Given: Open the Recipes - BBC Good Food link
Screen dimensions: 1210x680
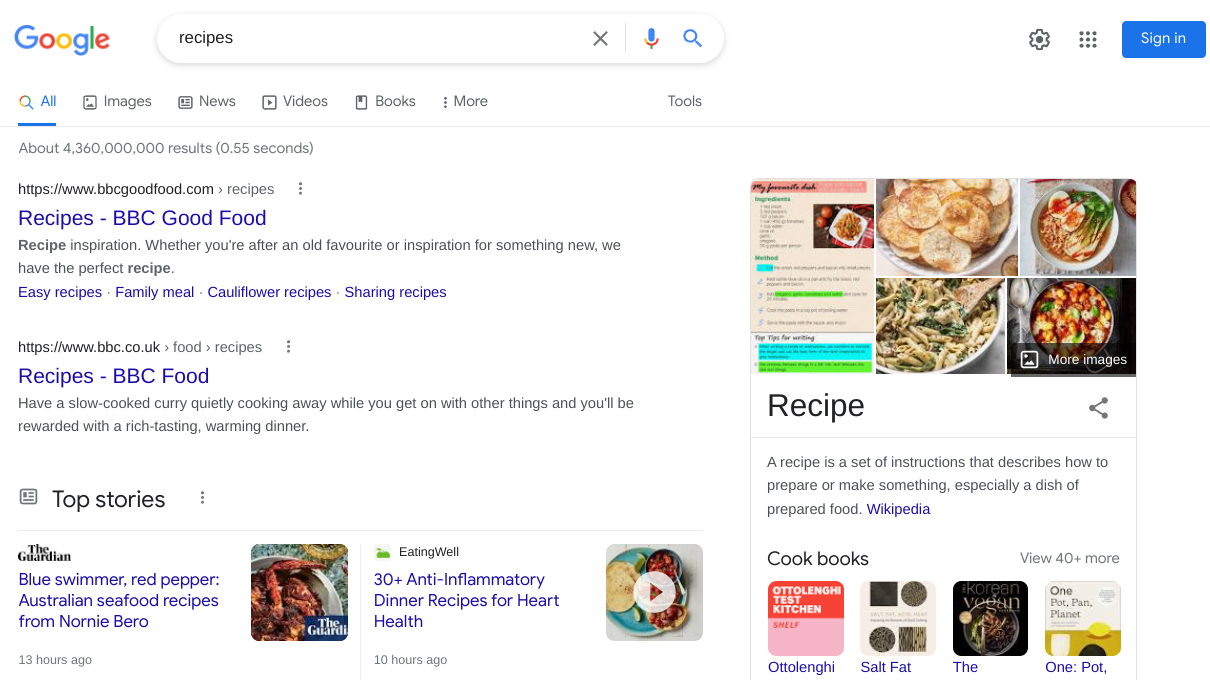Looking at the screenshot, I should coord(142,218).
